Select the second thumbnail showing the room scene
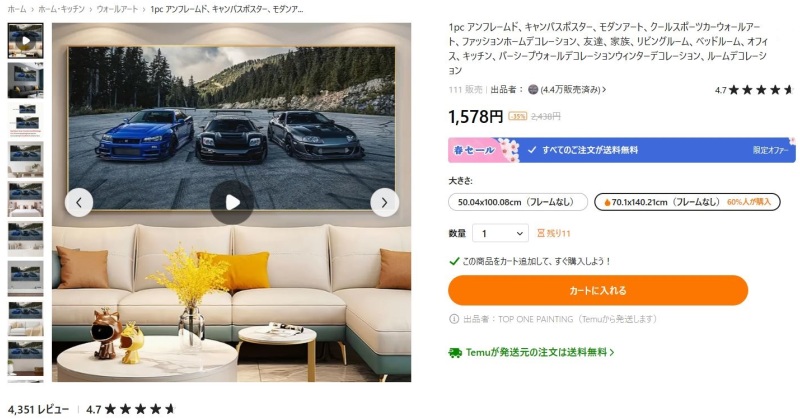Image resolution: width=800 pixels, height=420 pixels. 26,80
